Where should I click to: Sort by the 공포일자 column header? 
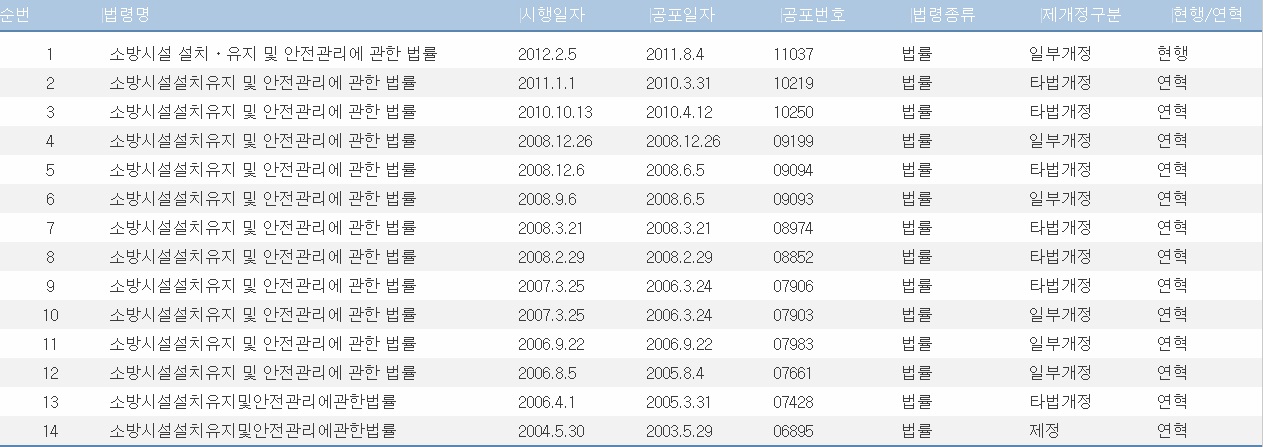683,15
